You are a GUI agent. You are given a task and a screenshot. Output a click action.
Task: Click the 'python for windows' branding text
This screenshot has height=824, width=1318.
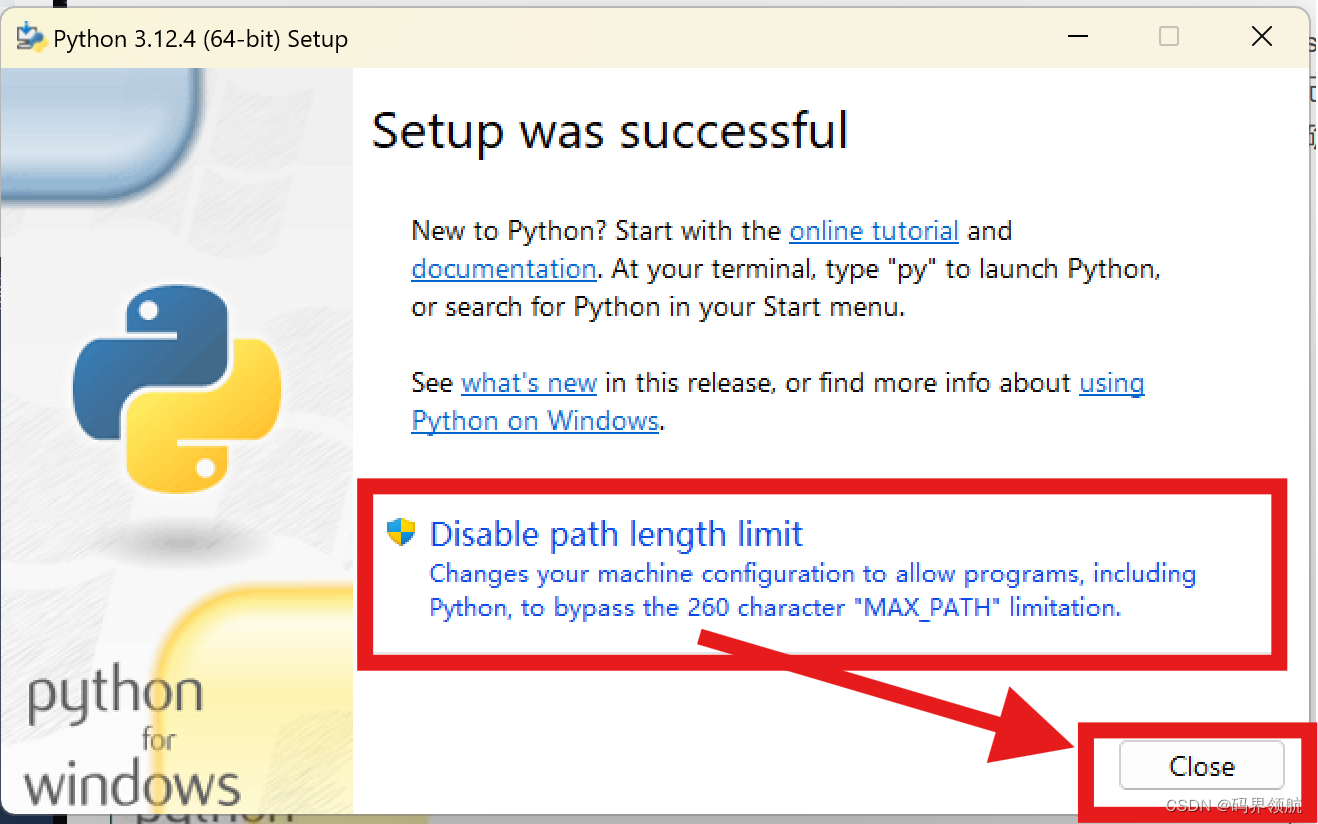[x=131, y=740]
